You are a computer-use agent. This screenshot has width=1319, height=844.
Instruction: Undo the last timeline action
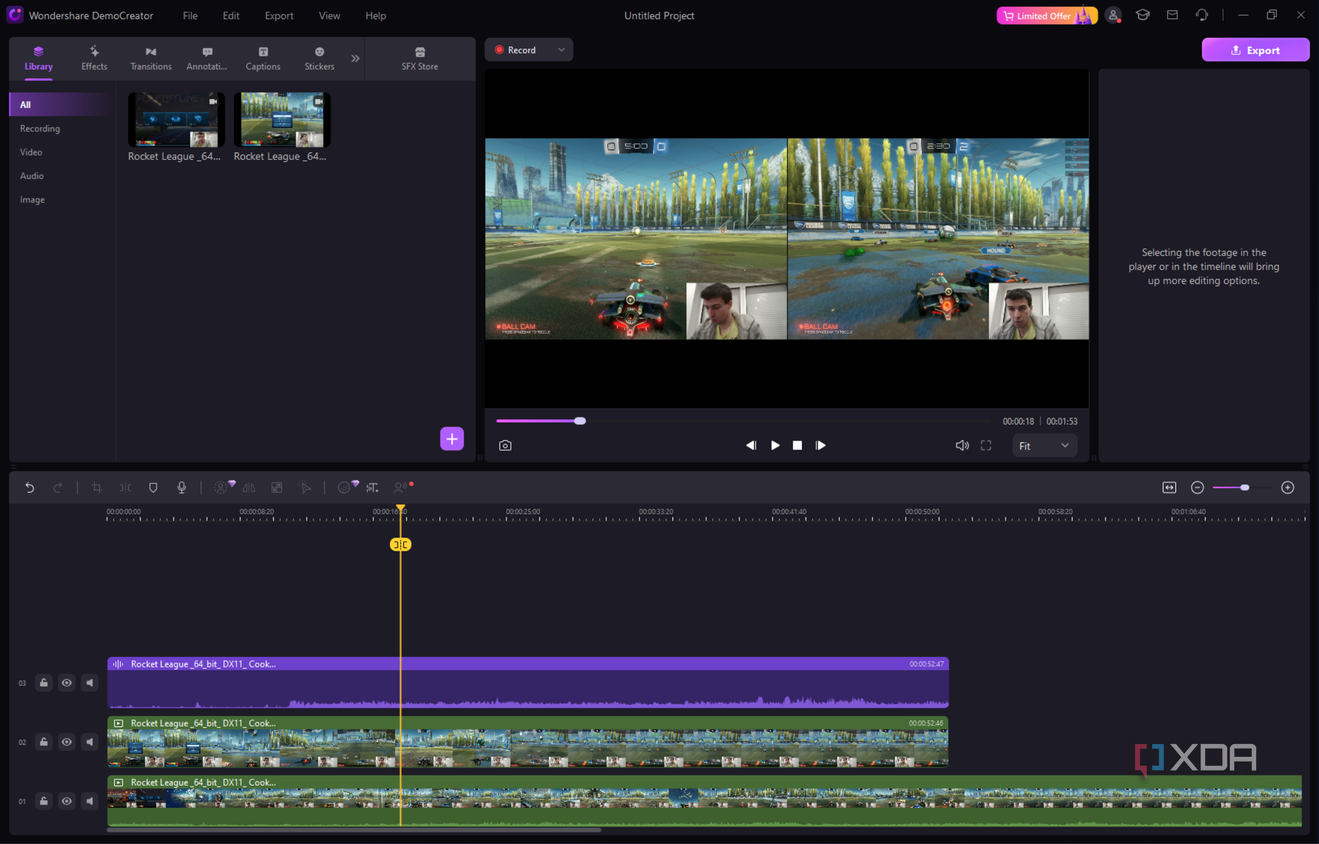(30, 488)
